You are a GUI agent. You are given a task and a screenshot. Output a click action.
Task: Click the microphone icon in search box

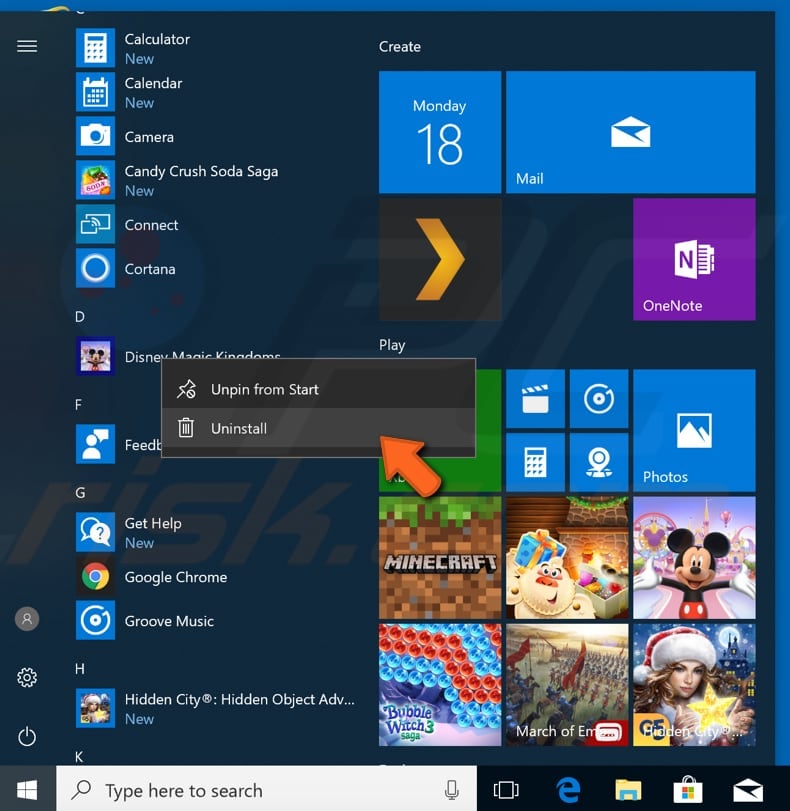point(452,790)
